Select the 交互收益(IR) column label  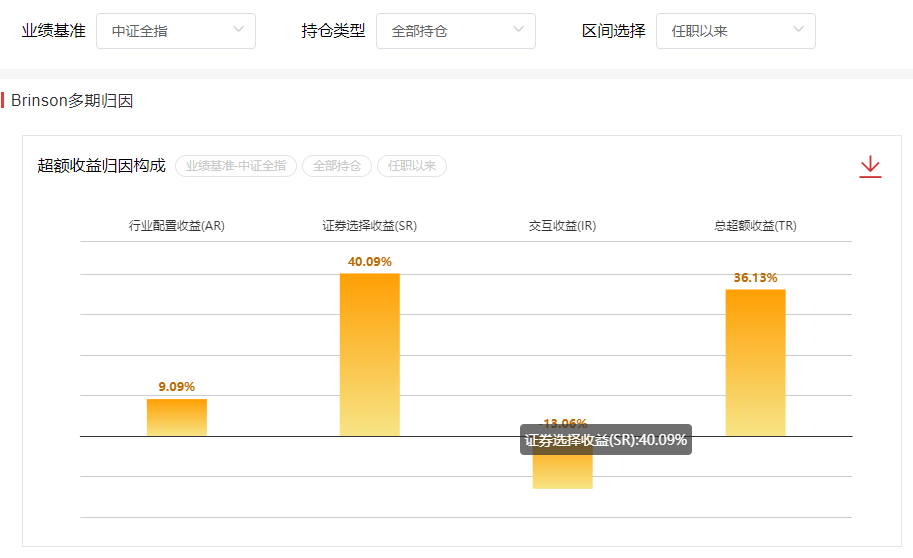[x=562, y=226]
